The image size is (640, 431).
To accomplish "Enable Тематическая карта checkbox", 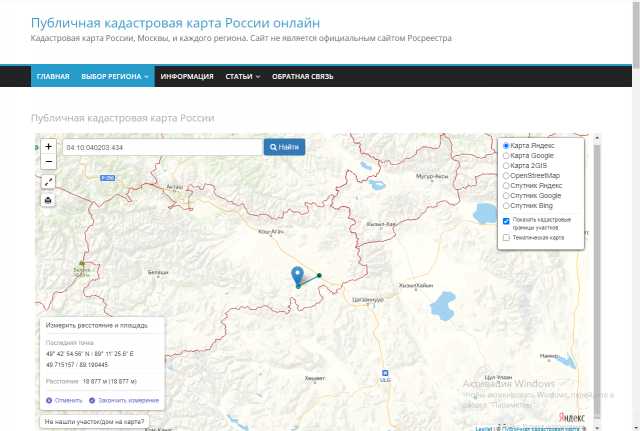I will (506, 238).
